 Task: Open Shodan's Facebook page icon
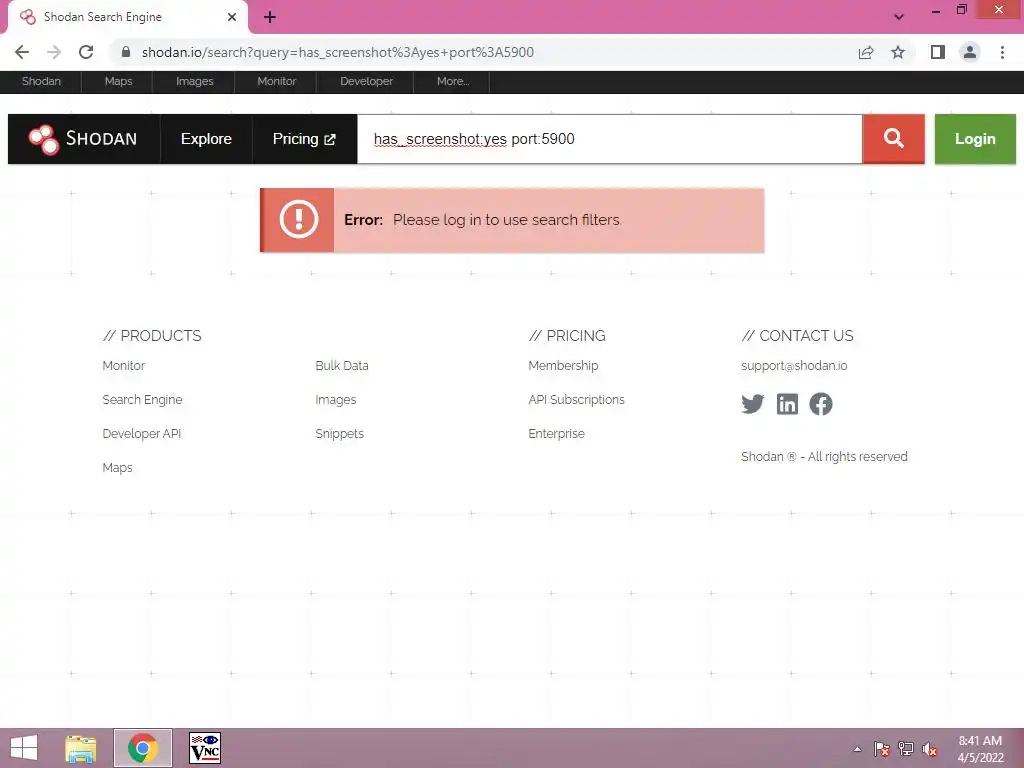point(821,404)
